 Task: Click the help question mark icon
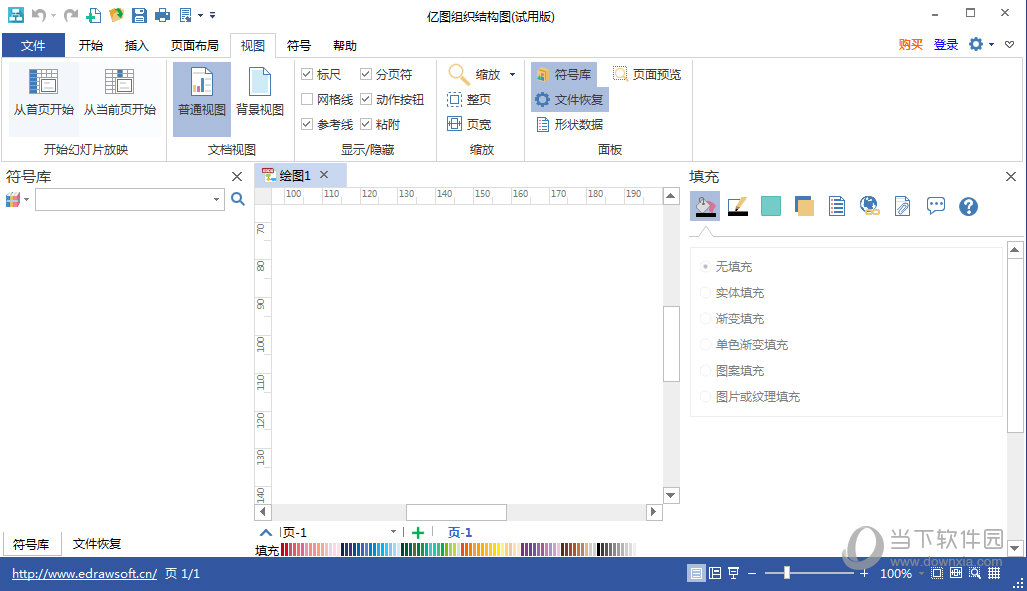(968, 206)
